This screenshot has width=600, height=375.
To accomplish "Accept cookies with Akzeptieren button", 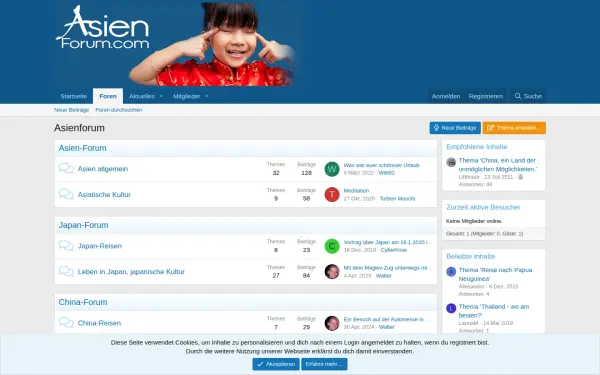I will 276,364.
